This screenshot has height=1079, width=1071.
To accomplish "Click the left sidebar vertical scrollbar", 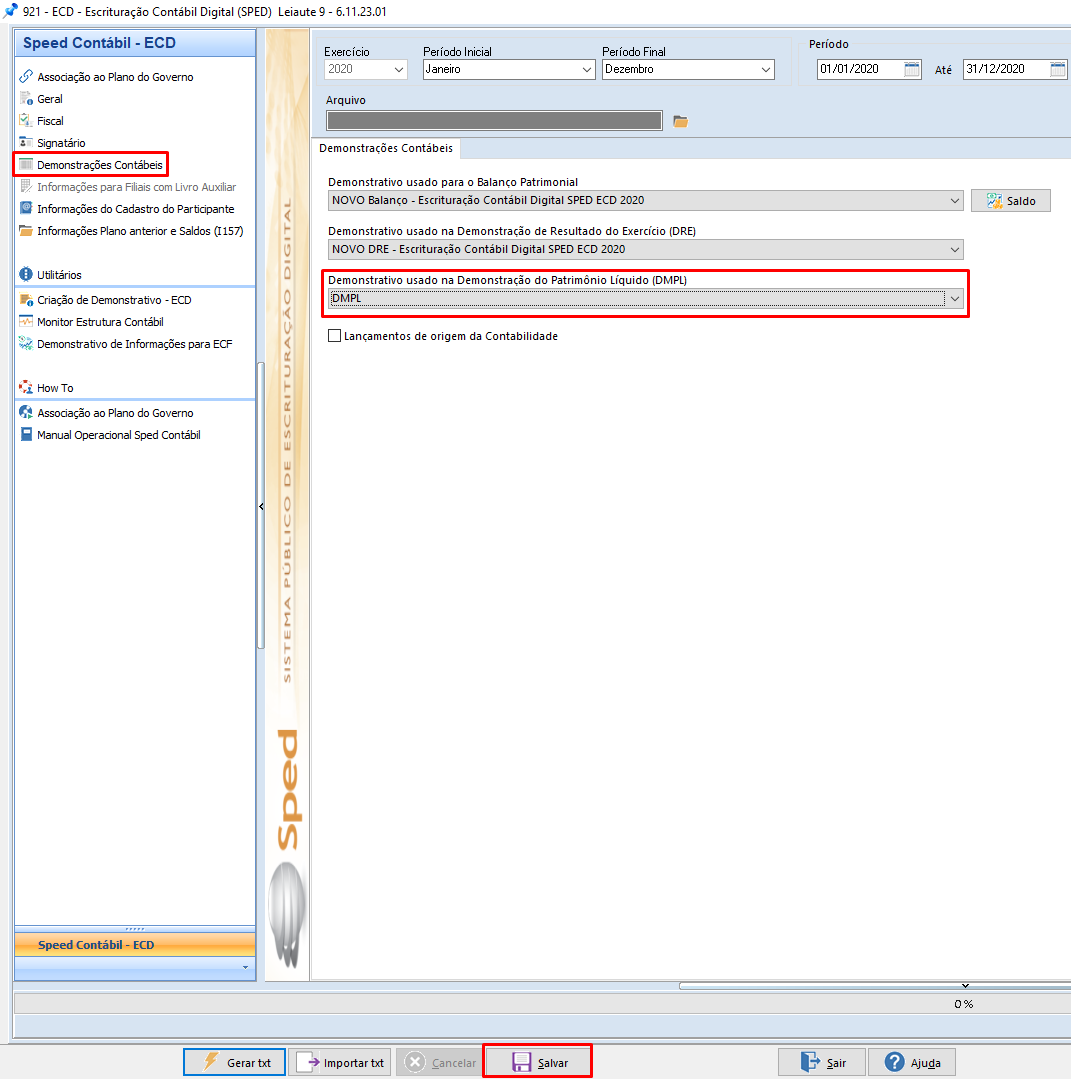I will [260, 506].
